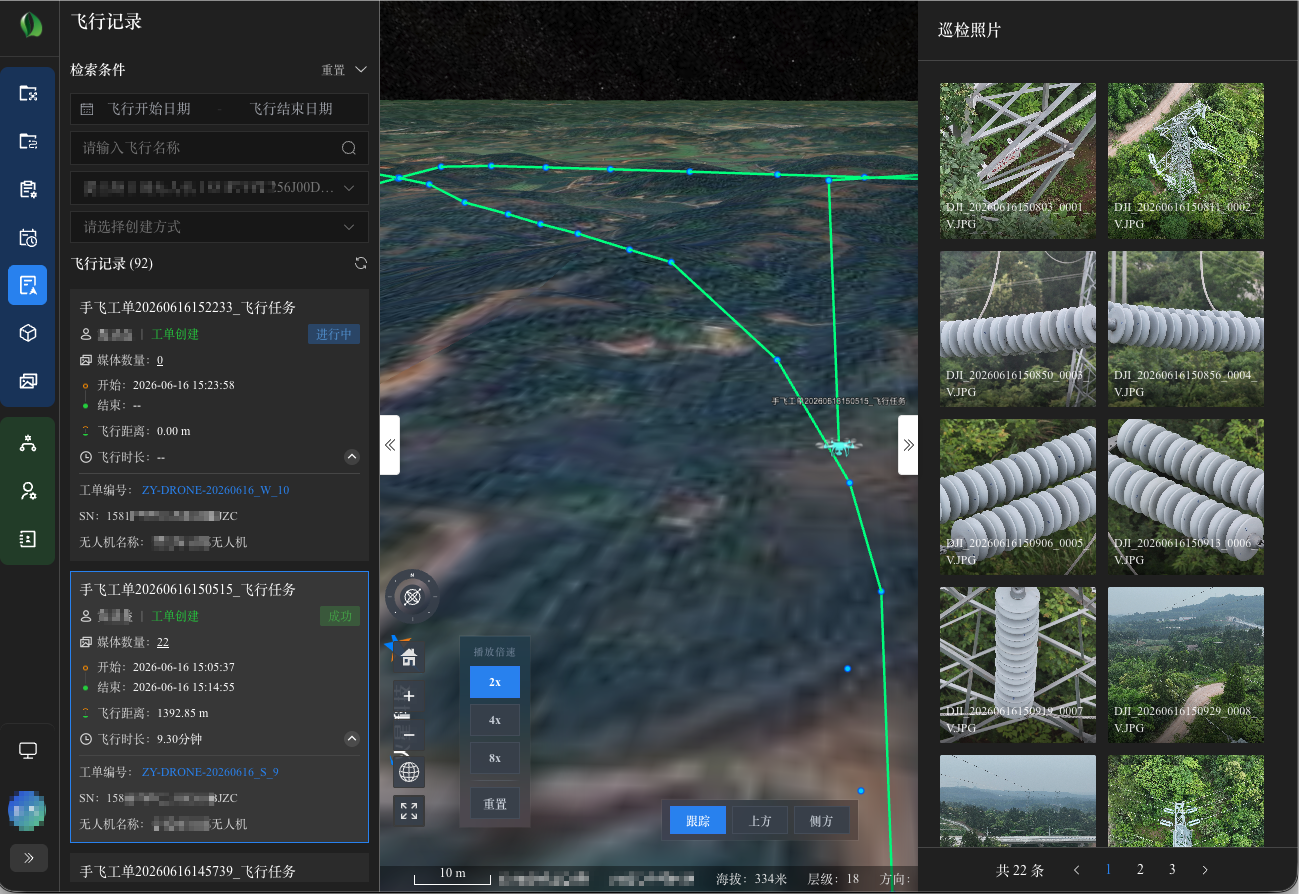Screen dimensions: 1299x894
Task: Select the 侧方 camera view mode
Action: [822, 821]
